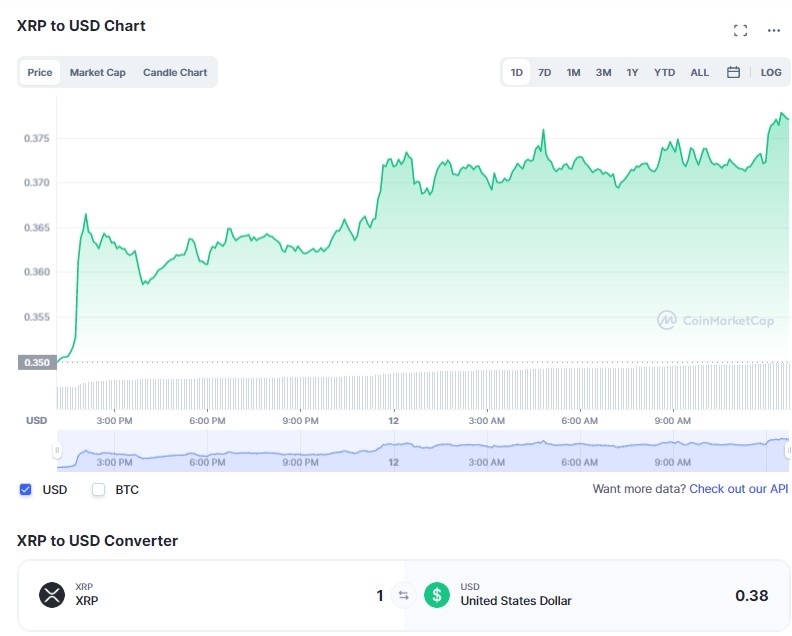This screenshot has height=636, width=792.
Task: Grab the left range slider handle
Action: pos(57,450)
